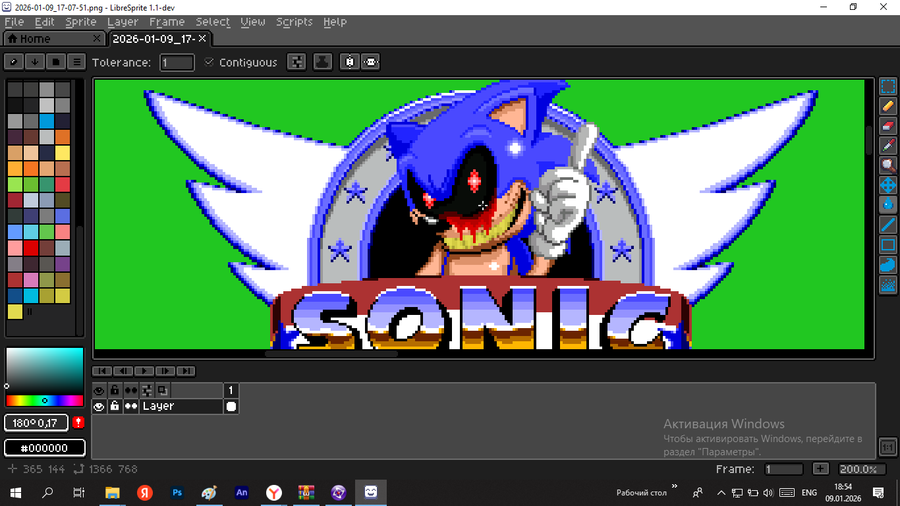Hide the 'Layer' layer with eye icon
900x506 pixels.
coord(99,406)
